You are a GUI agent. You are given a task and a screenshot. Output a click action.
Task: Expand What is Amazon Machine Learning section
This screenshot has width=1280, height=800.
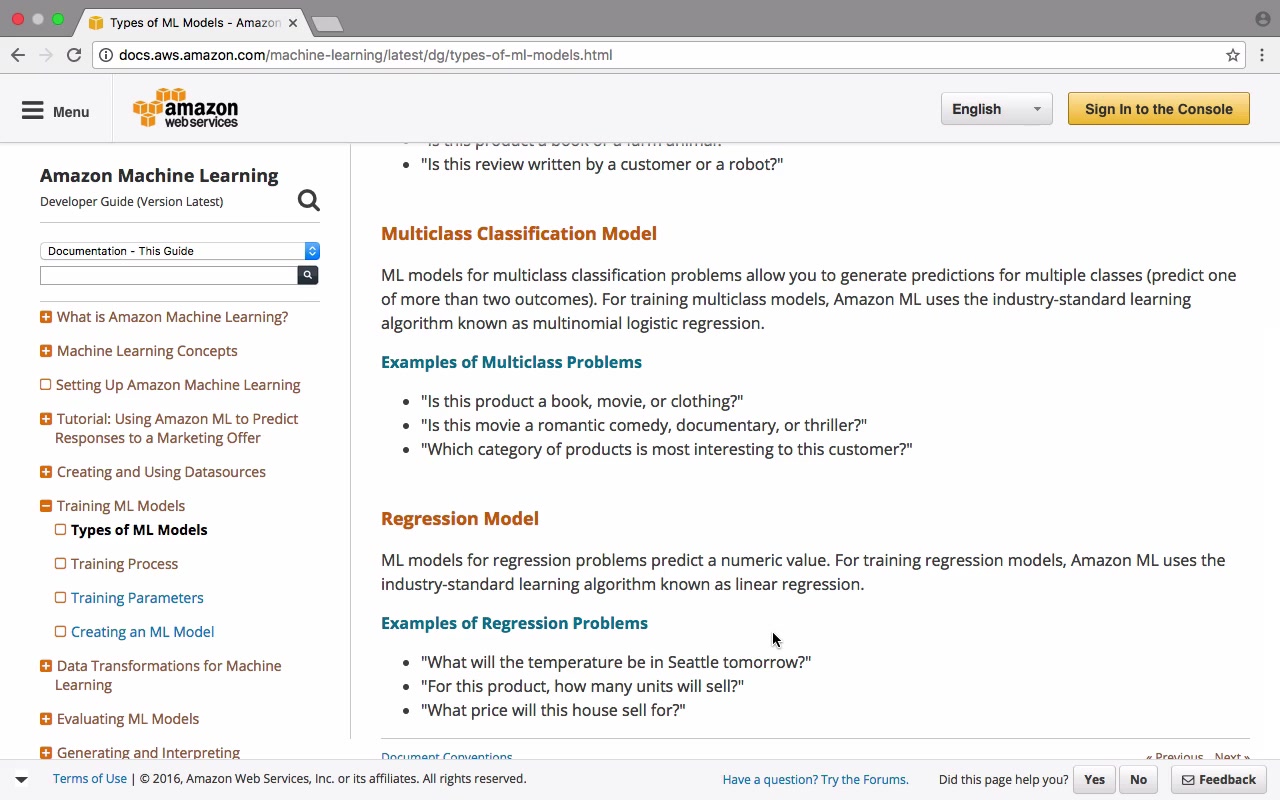46,317
